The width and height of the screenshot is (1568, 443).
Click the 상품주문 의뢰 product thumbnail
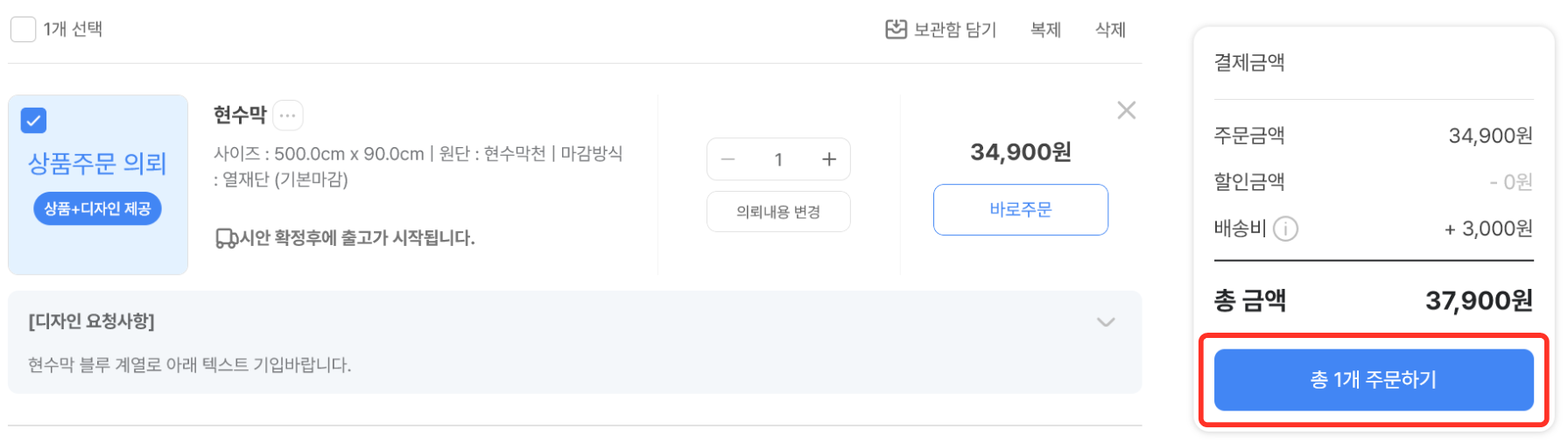coord(97,164)
